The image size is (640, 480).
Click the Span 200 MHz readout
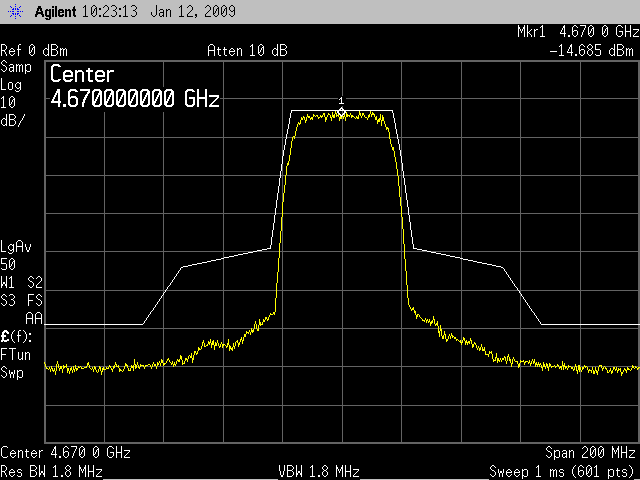tap(590, 452)
